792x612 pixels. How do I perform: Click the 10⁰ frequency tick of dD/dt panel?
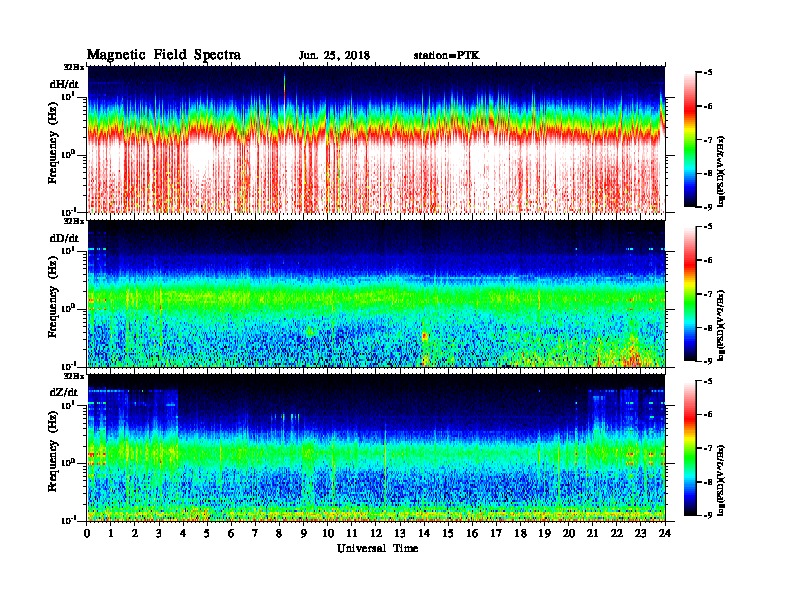pyautogui.click(x=69, y=309)
